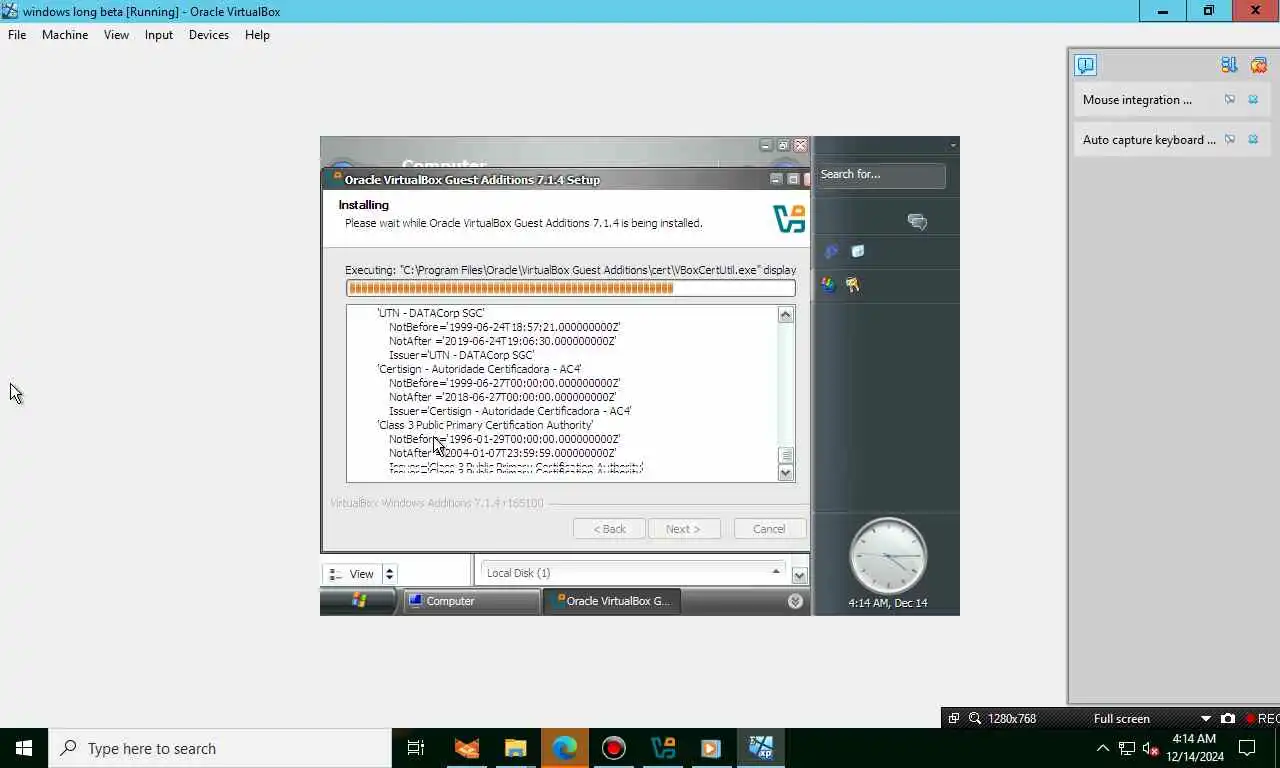Click the blue arrow gadget icon in sidebar
Image resolution: width=1280 pixels, height=768 pixels.
tap(831, 252)
